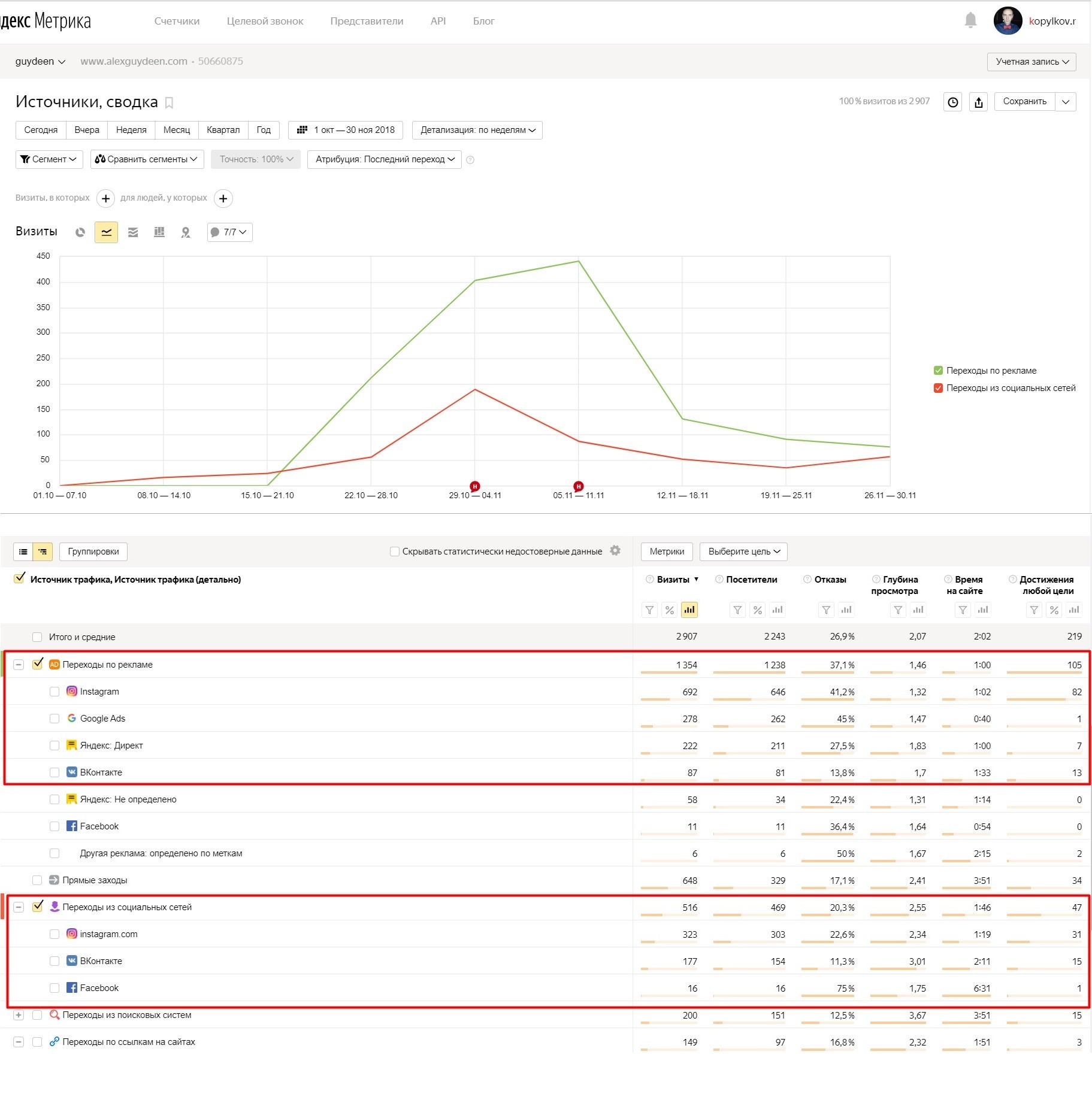Switch to bar columns chart icon

(159, 232)
